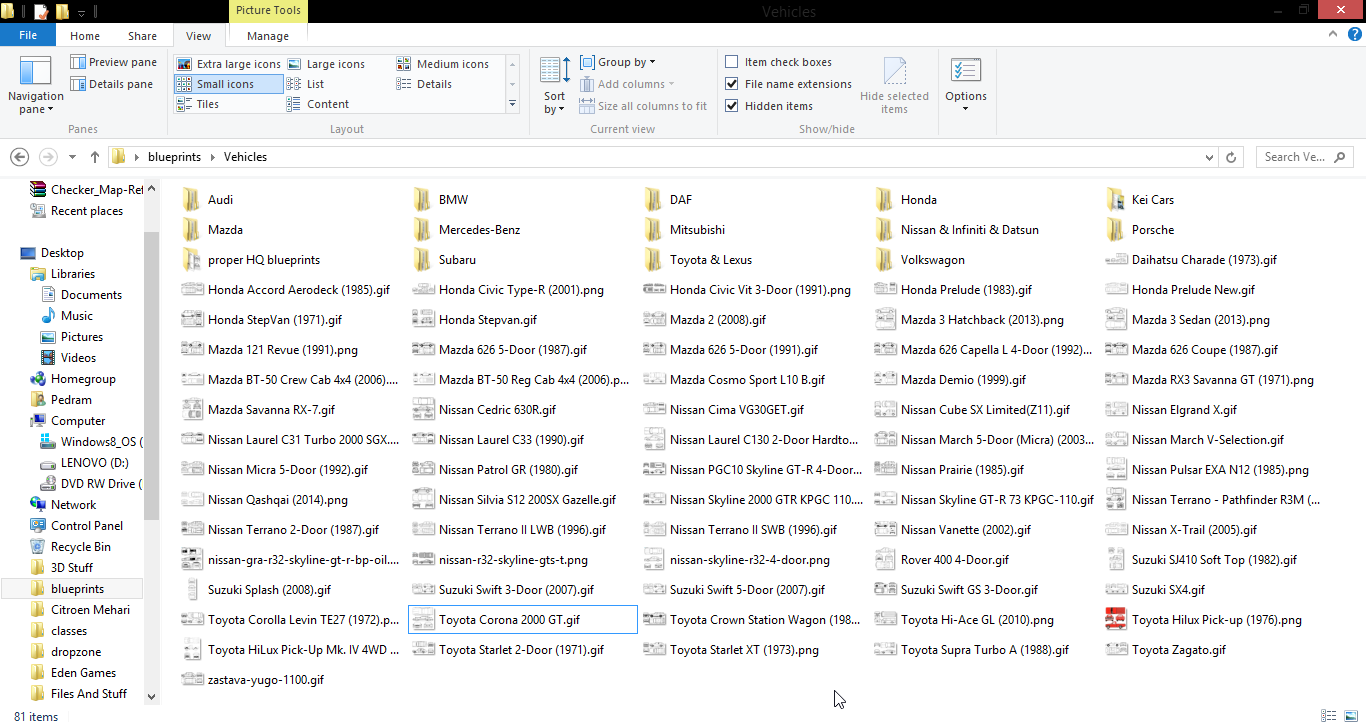The image size is (1366, 728).
Task: Switch layout to Large icons
Action: (326, 64)
